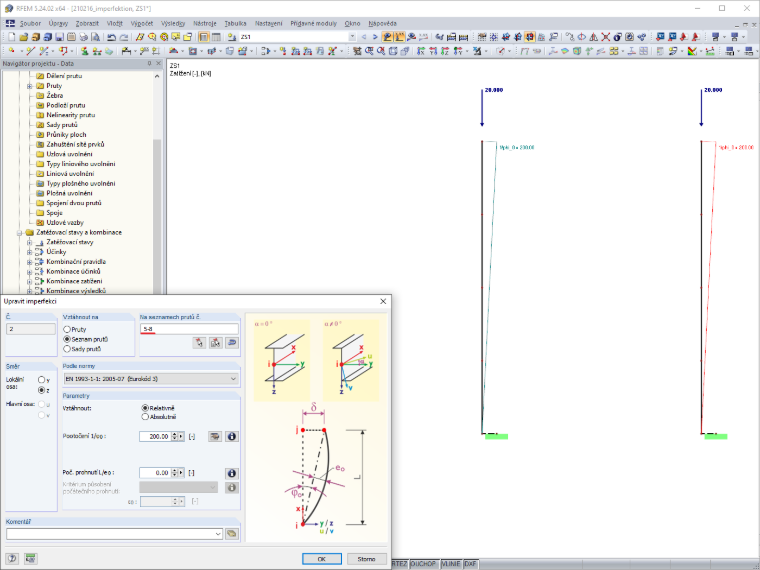760x570 pixels.
Task: Click the Pootočení 200.00 input field
Action: (155, 436)
